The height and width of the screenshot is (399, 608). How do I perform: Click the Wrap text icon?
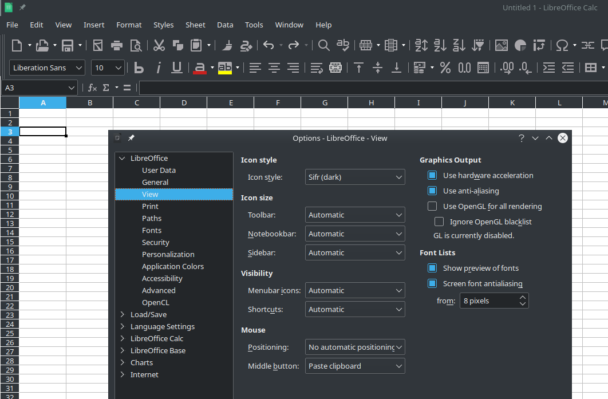click(x=316, y=68)
